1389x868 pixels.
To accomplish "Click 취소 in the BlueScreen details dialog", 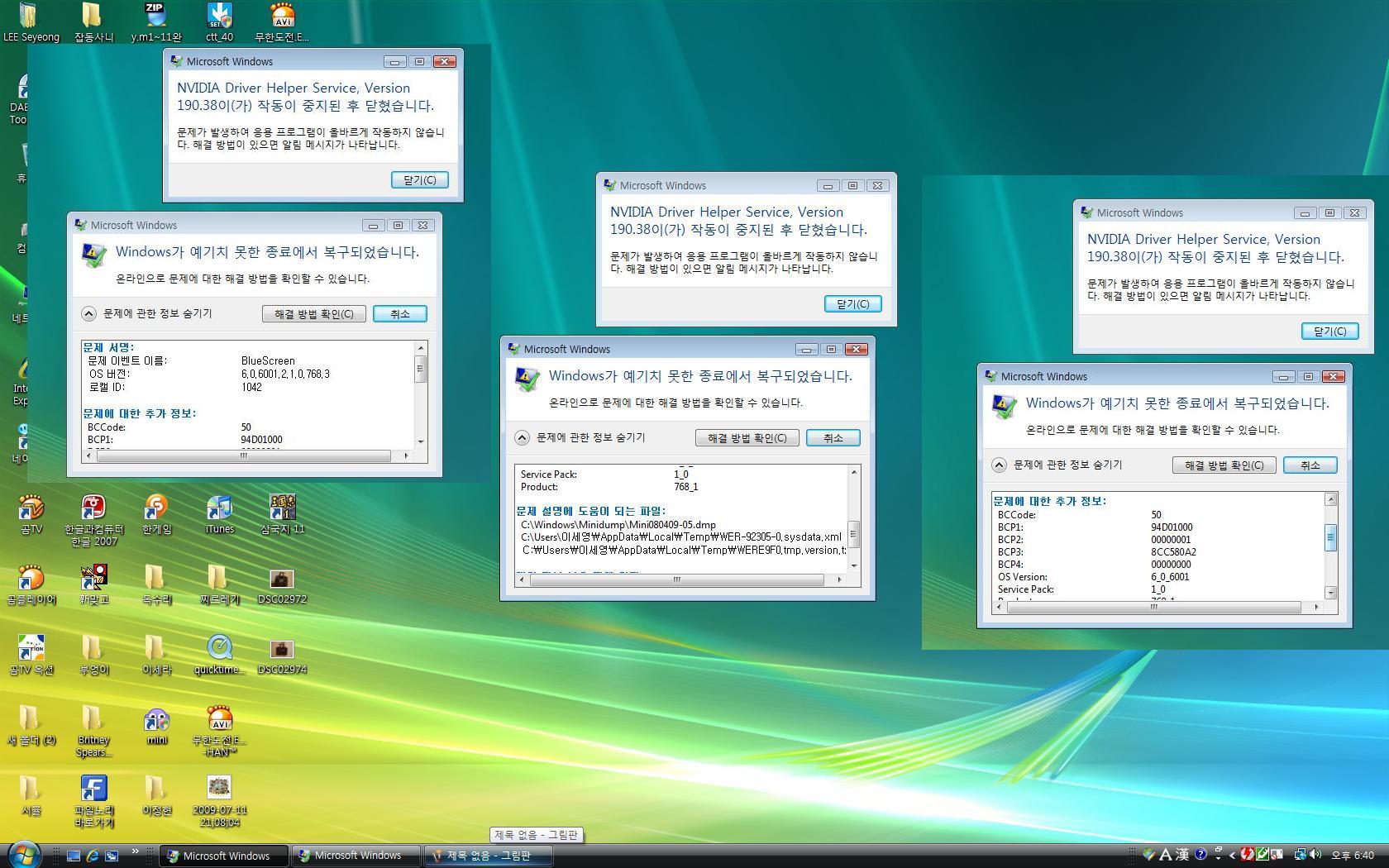I will pyautogui.click(x=400, y=314).
